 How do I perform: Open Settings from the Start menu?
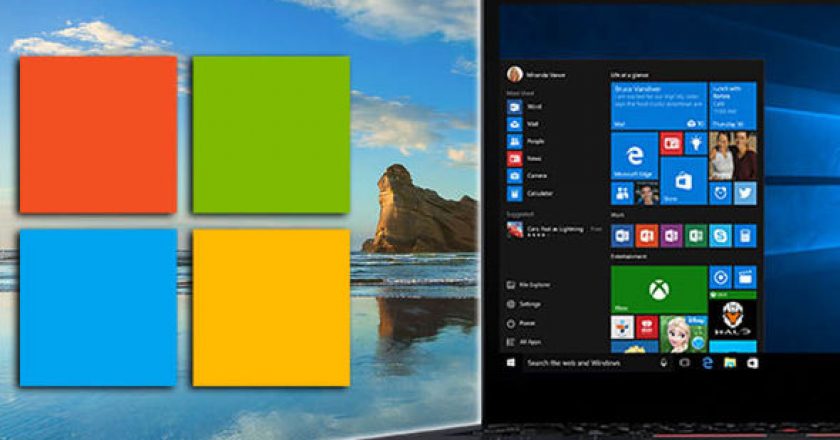tap(524, 304)
